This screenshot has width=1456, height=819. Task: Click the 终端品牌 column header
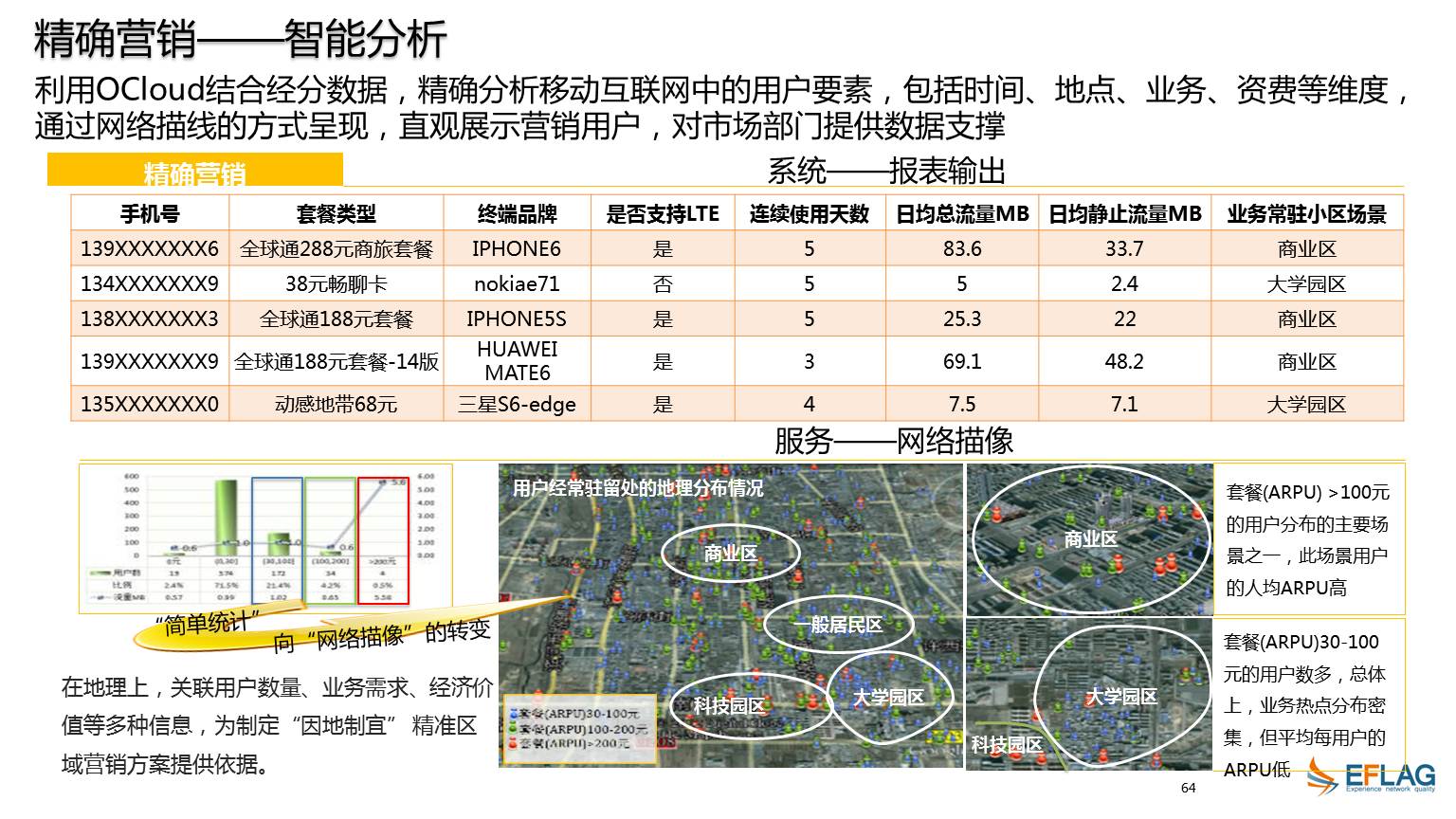pos(518,214)
